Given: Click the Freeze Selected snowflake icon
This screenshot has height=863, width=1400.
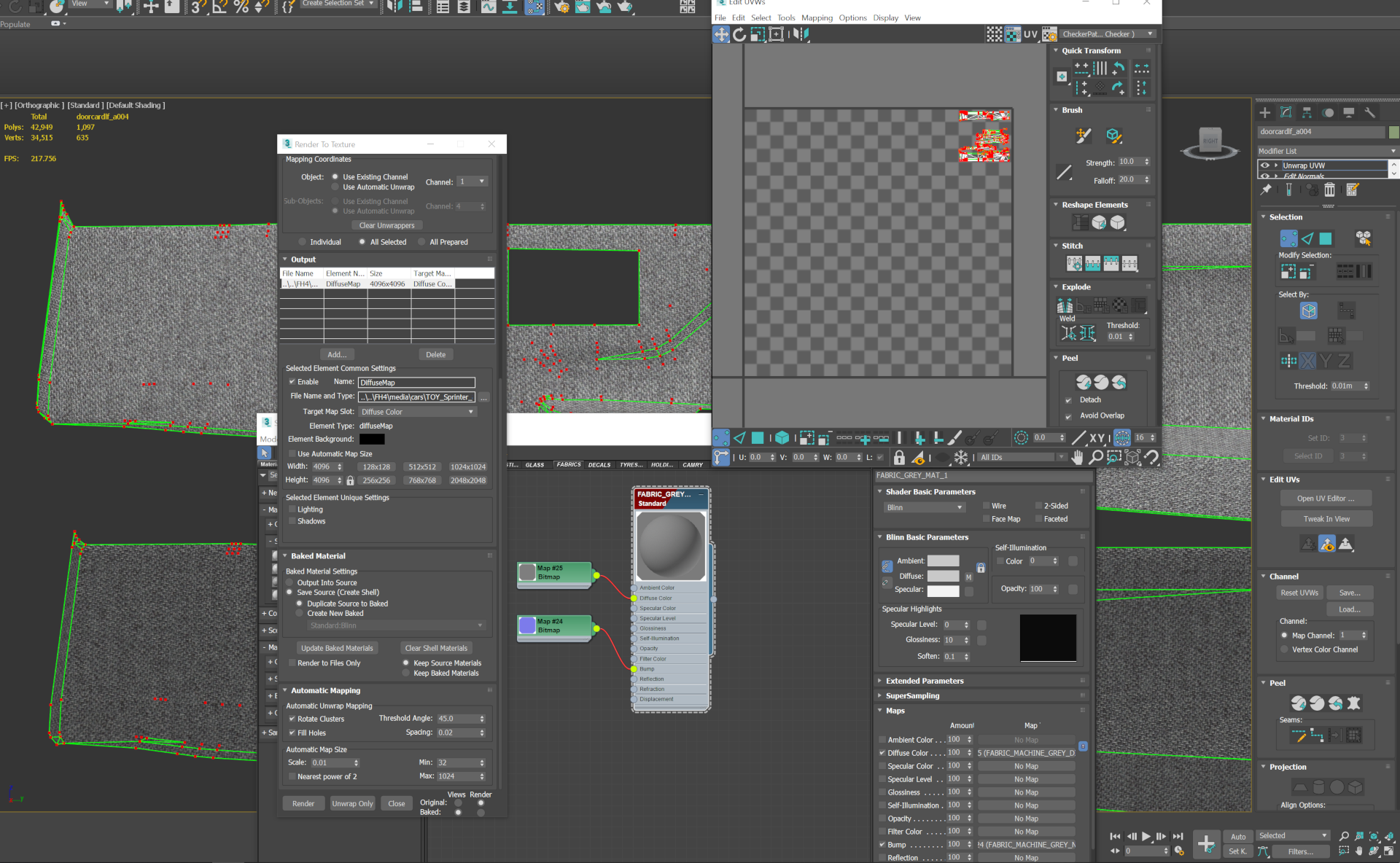Looking at the screenshot, I should pyautogui.click(x=961, y=458).
